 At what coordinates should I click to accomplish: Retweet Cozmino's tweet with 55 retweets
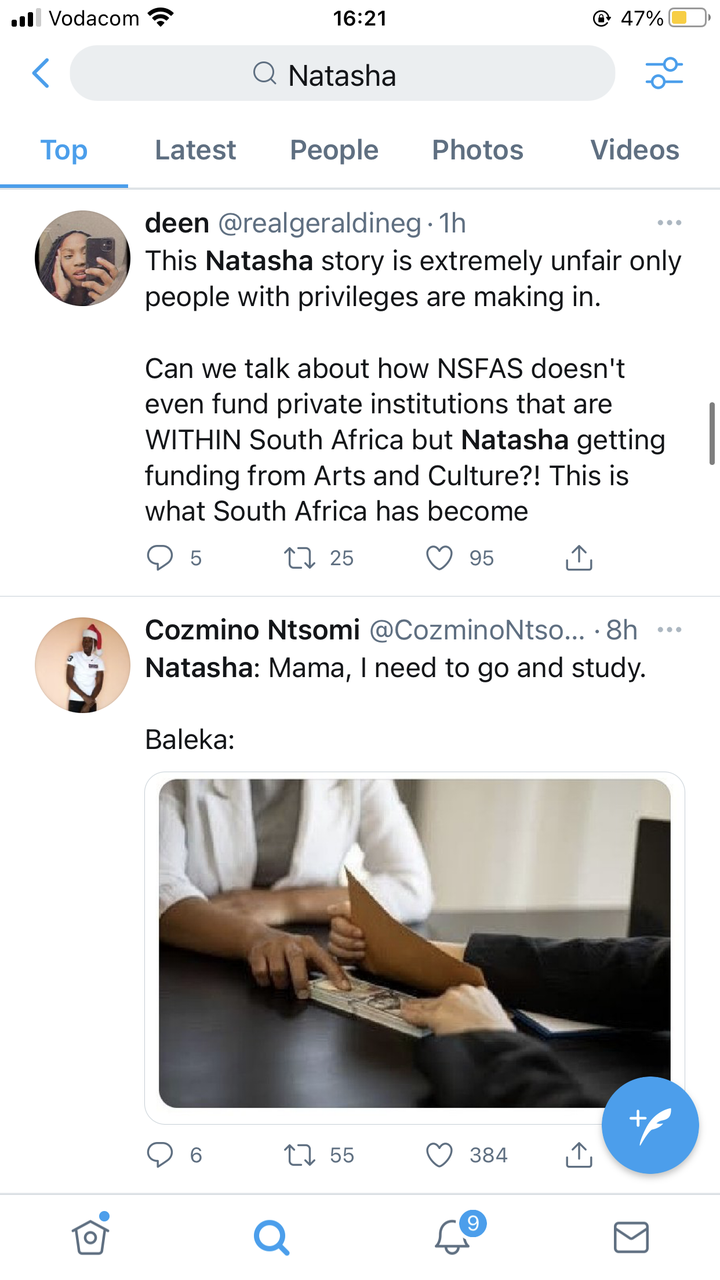(299, 1155)
